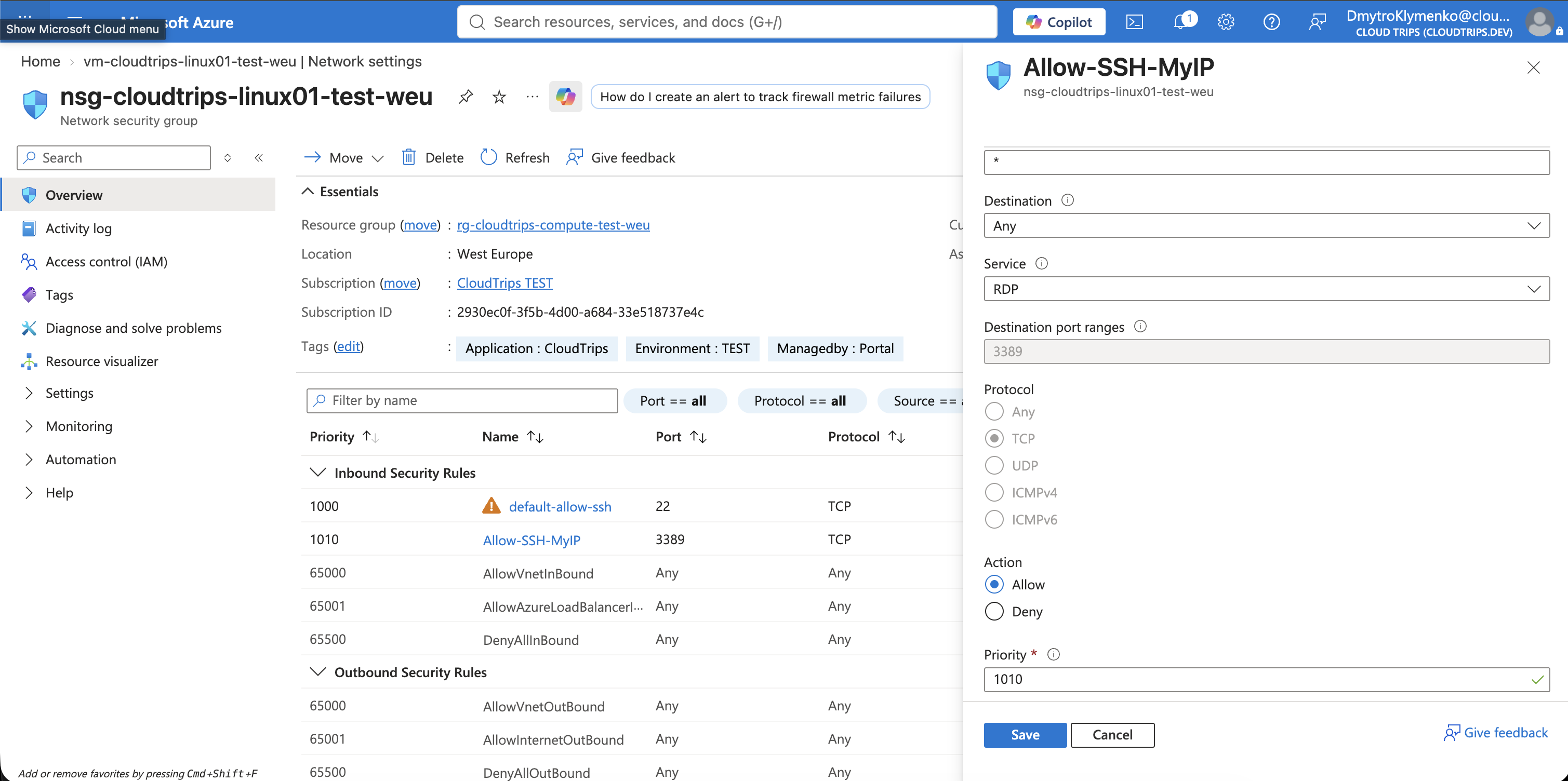Pin the network security group to dashboard
The height and width of the screenshot is (781, 1568).
[x=466, y=97]
